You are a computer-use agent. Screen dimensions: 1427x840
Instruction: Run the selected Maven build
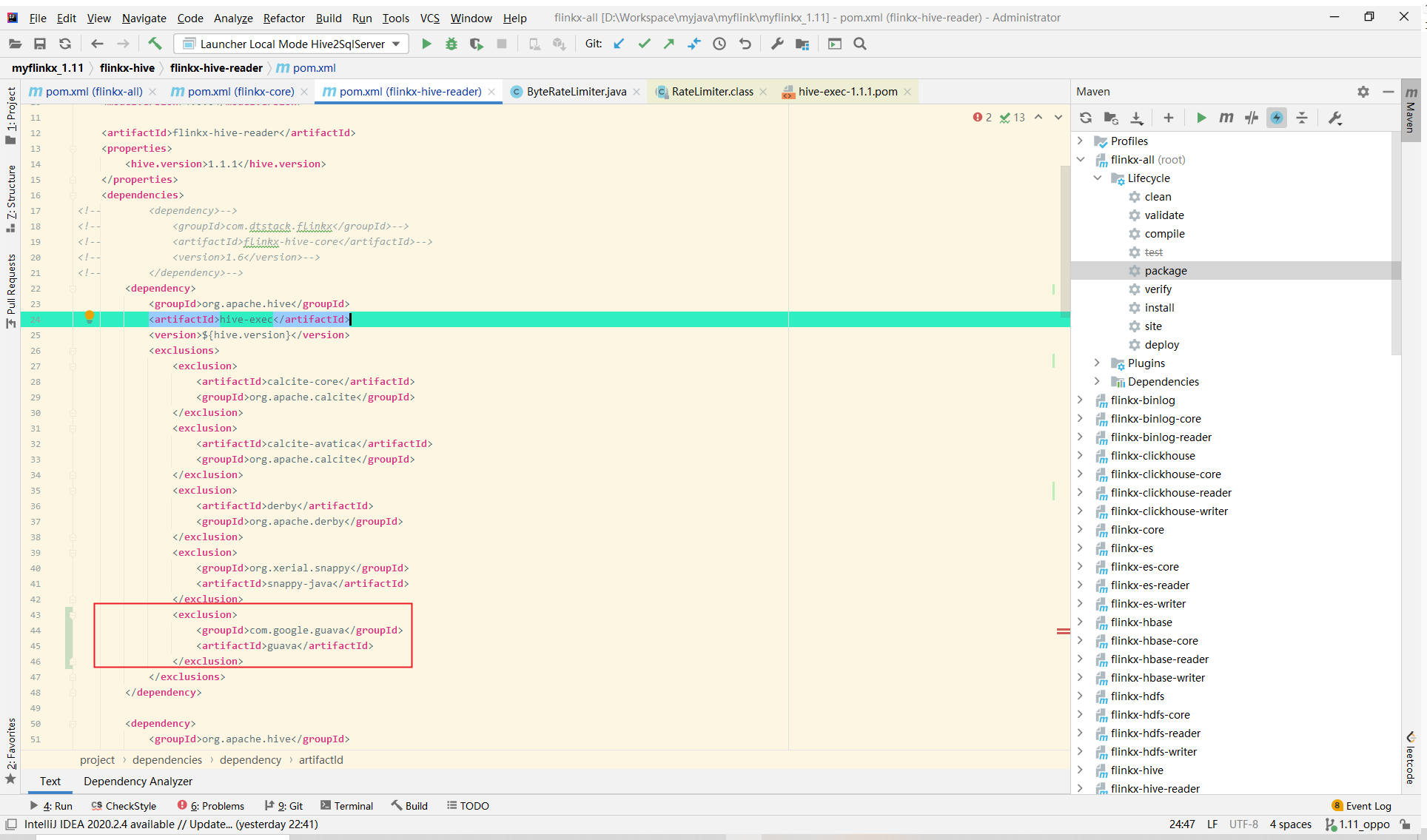1201,118
